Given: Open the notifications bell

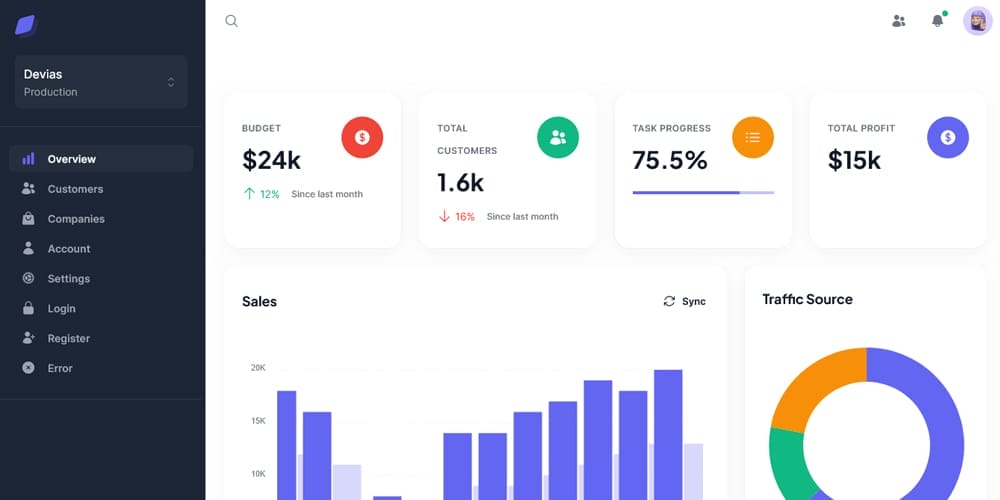Looking at the screenshot, I should pyautogui.click(x=937, y=21).
